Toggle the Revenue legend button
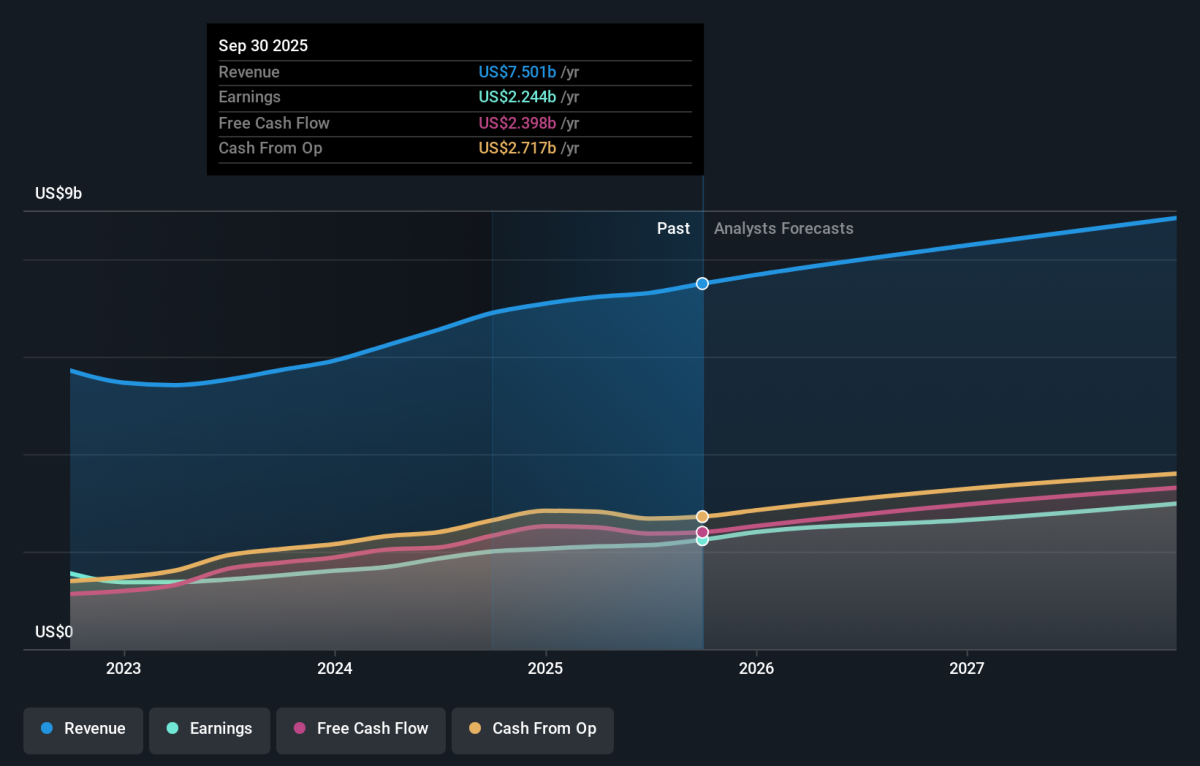 click(84, 729)
